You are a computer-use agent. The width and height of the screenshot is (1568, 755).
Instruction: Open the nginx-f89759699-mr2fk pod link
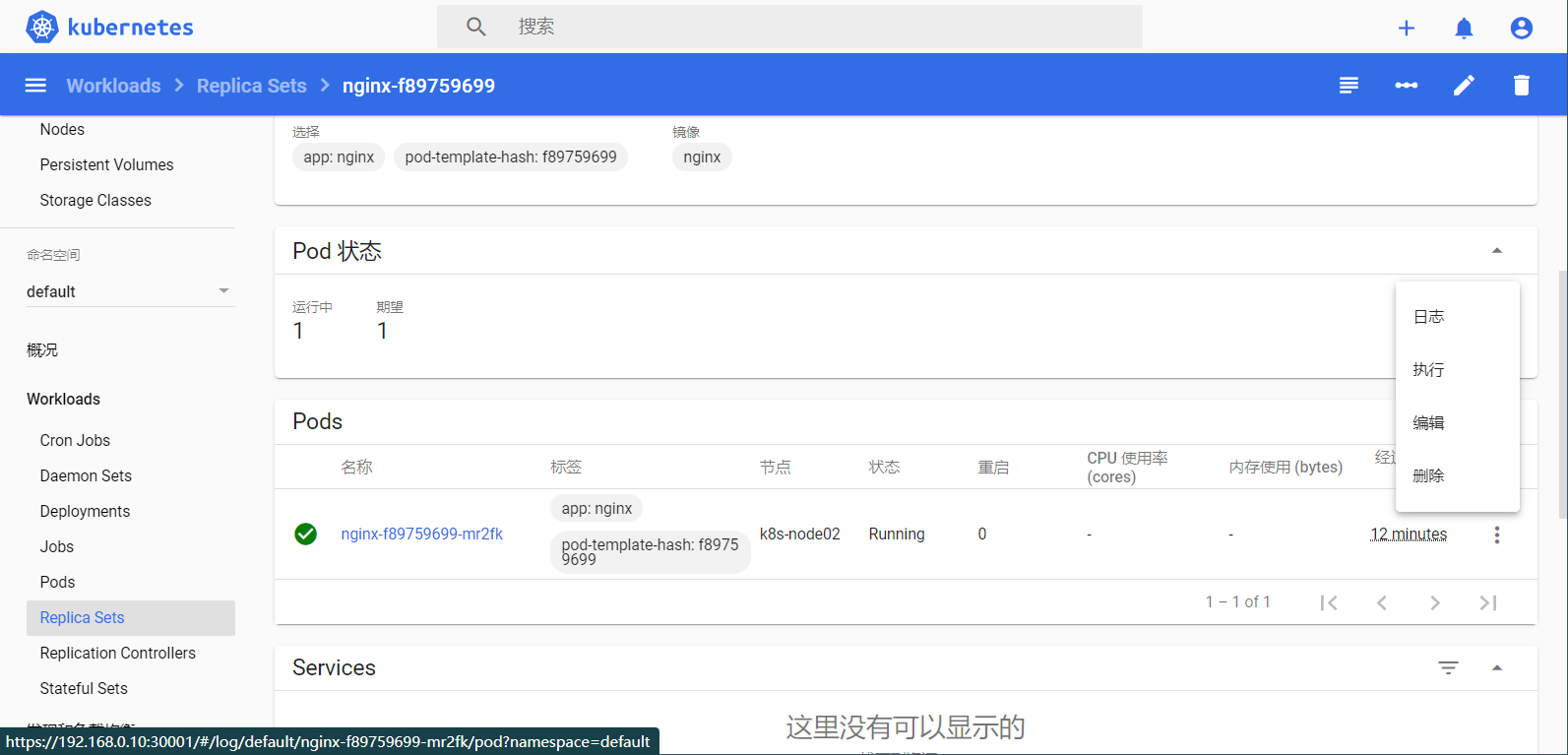422,534
